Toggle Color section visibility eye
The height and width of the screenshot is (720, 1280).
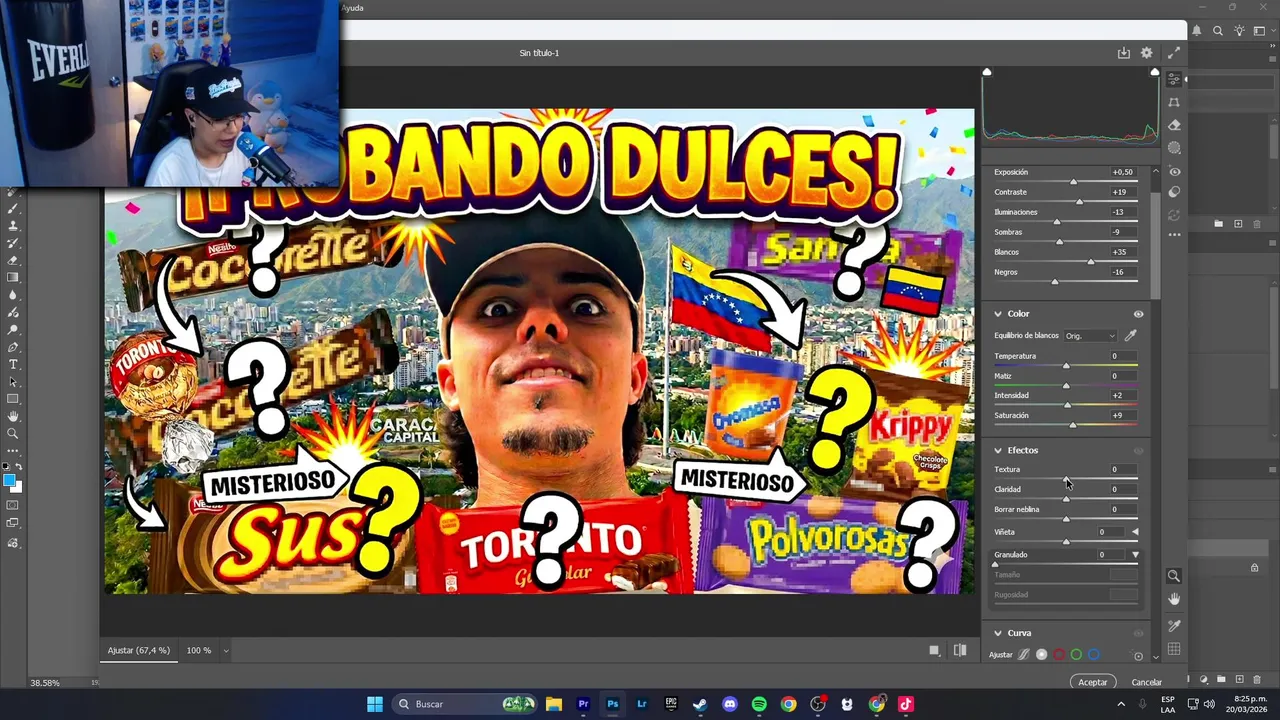click(x=1138, y=314)
